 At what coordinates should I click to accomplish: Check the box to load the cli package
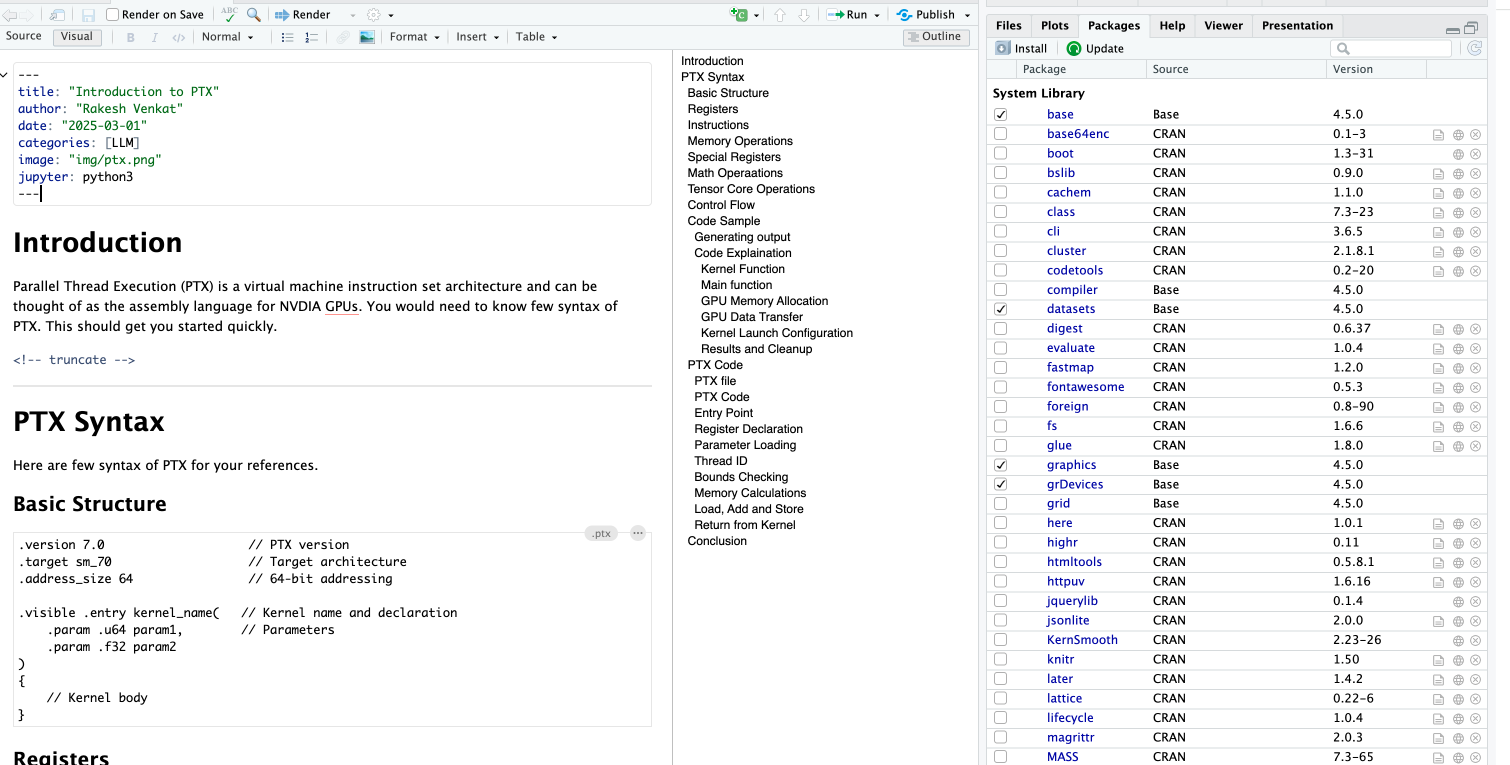click(x=1001, y=232)
